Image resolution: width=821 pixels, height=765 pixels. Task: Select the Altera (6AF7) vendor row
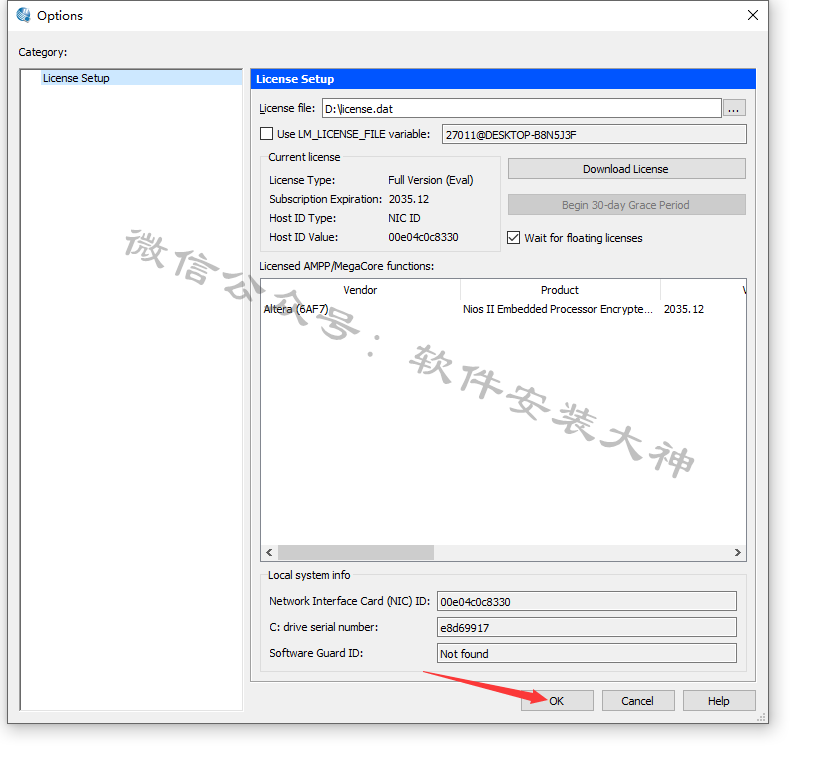coord(296,309)
